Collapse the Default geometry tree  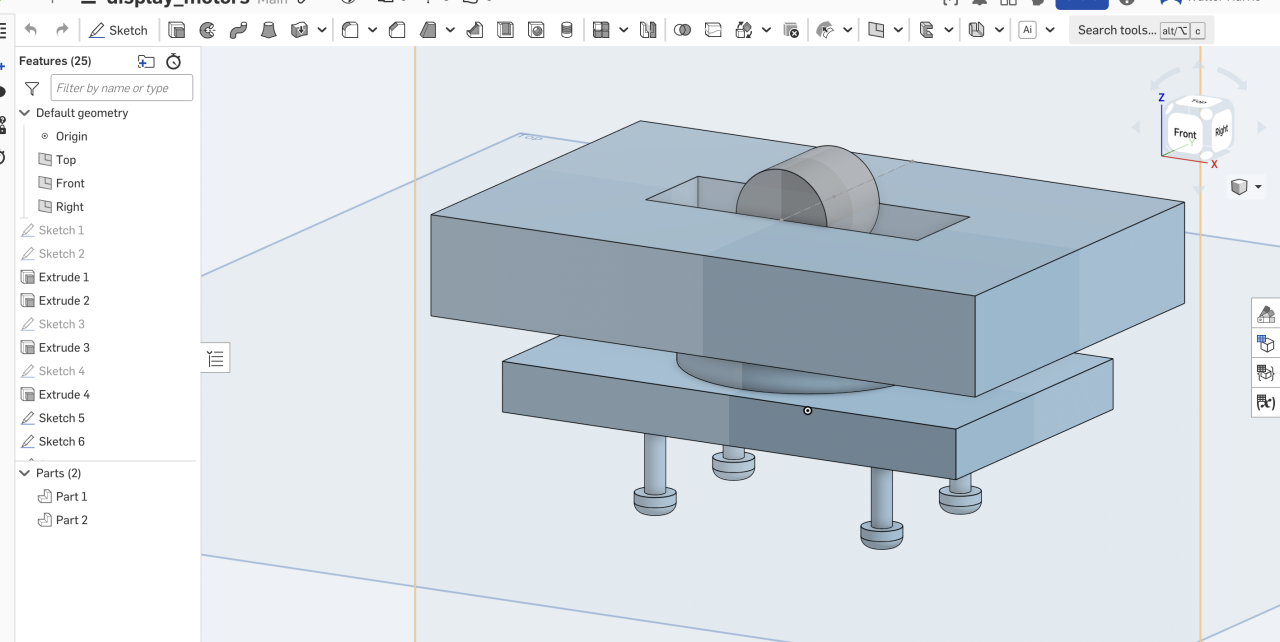click(x=25, y=113)
